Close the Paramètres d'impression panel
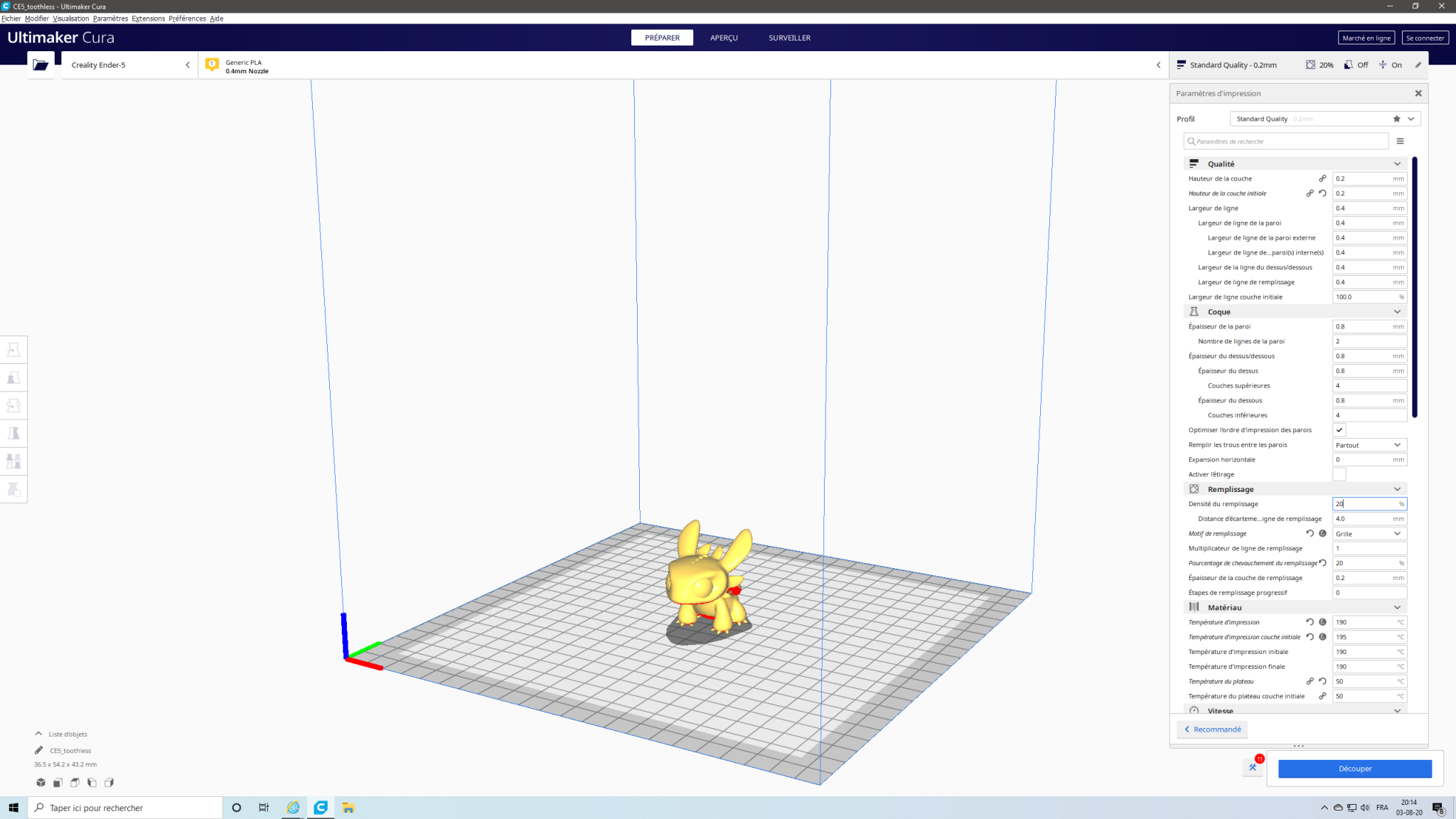 [x=1418, y=93]
